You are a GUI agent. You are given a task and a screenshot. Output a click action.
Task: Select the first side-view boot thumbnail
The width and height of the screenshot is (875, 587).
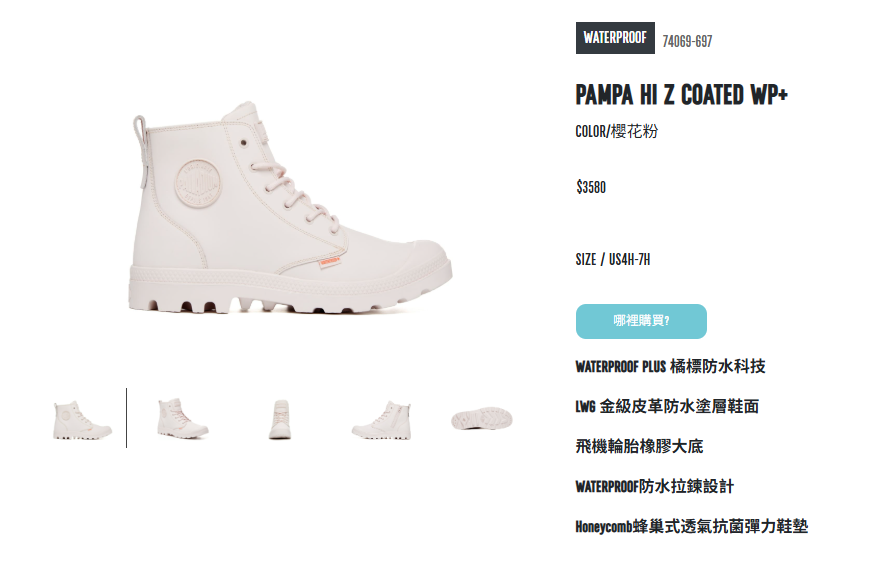pos(82,420)
